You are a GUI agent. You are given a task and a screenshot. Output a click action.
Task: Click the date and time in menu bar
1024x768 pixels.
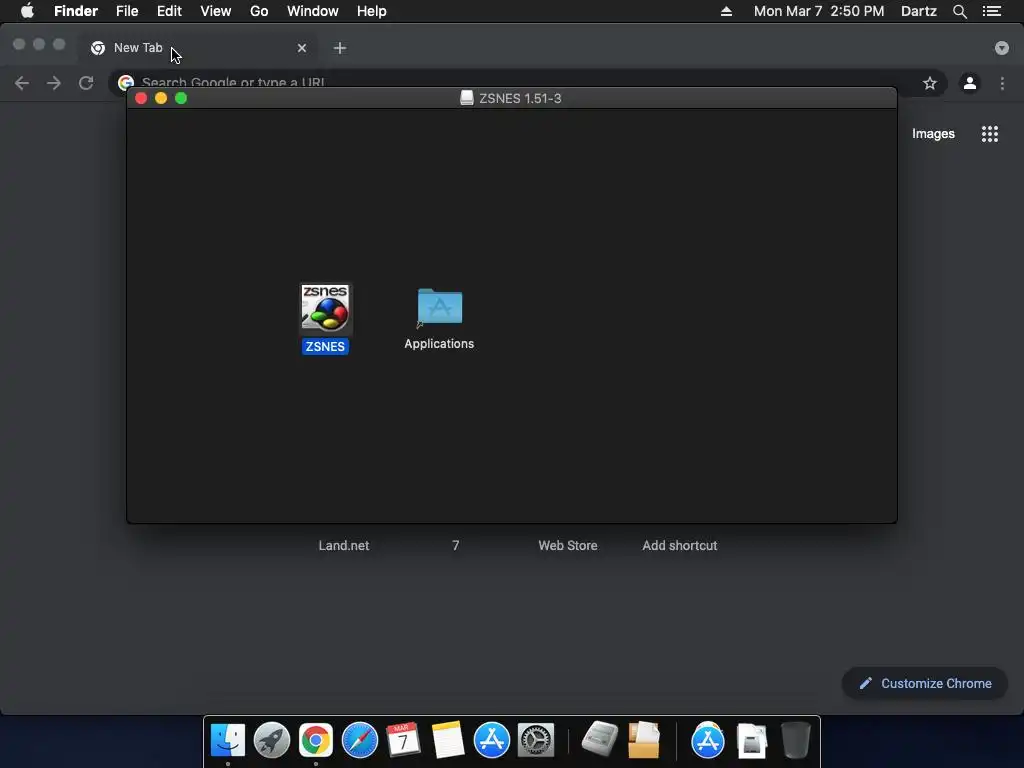coord(819,11)
